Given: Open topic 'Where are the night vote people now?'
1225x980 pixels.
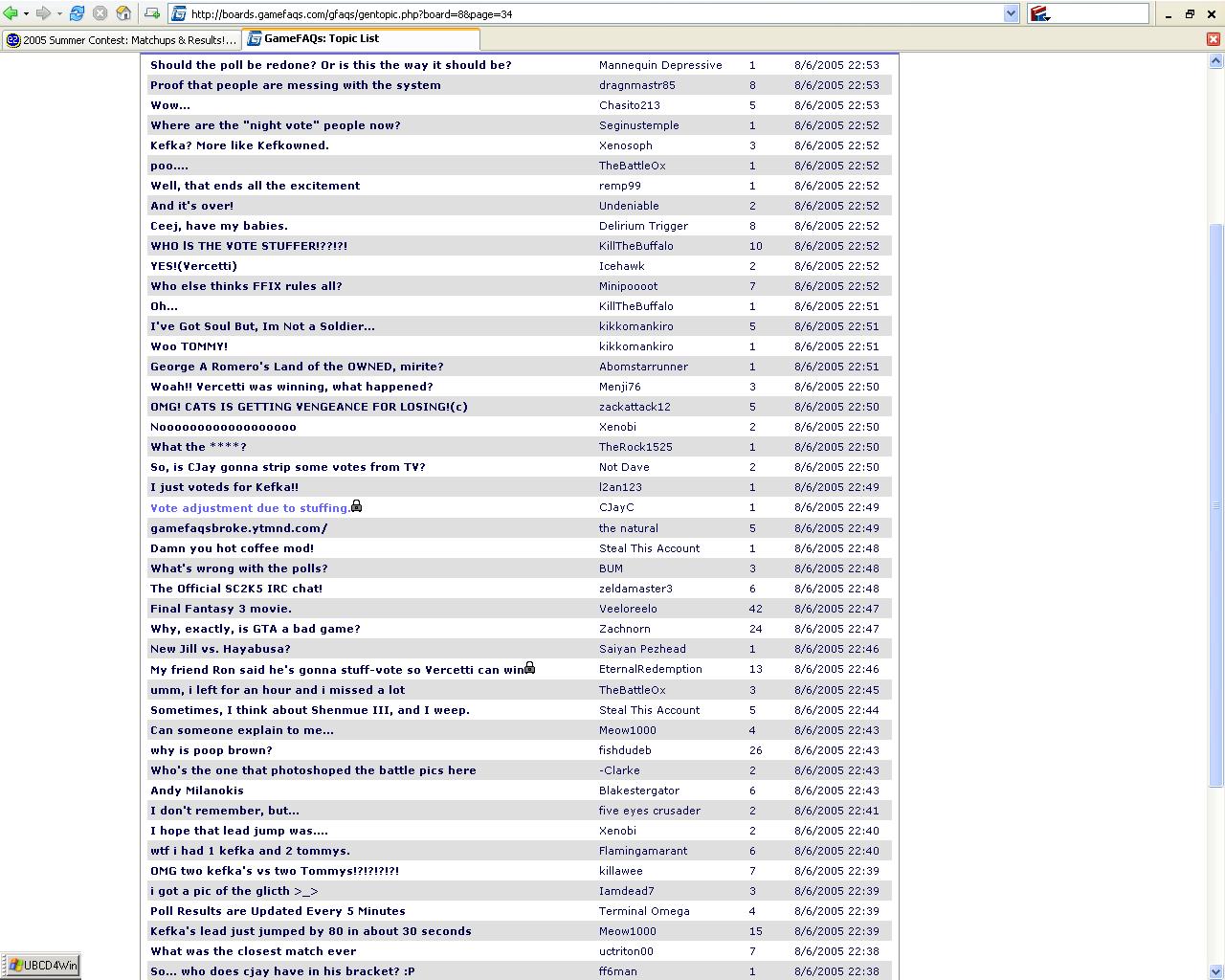Looking at the screenshot, I should pyautogui.click(x=276, y=125).
